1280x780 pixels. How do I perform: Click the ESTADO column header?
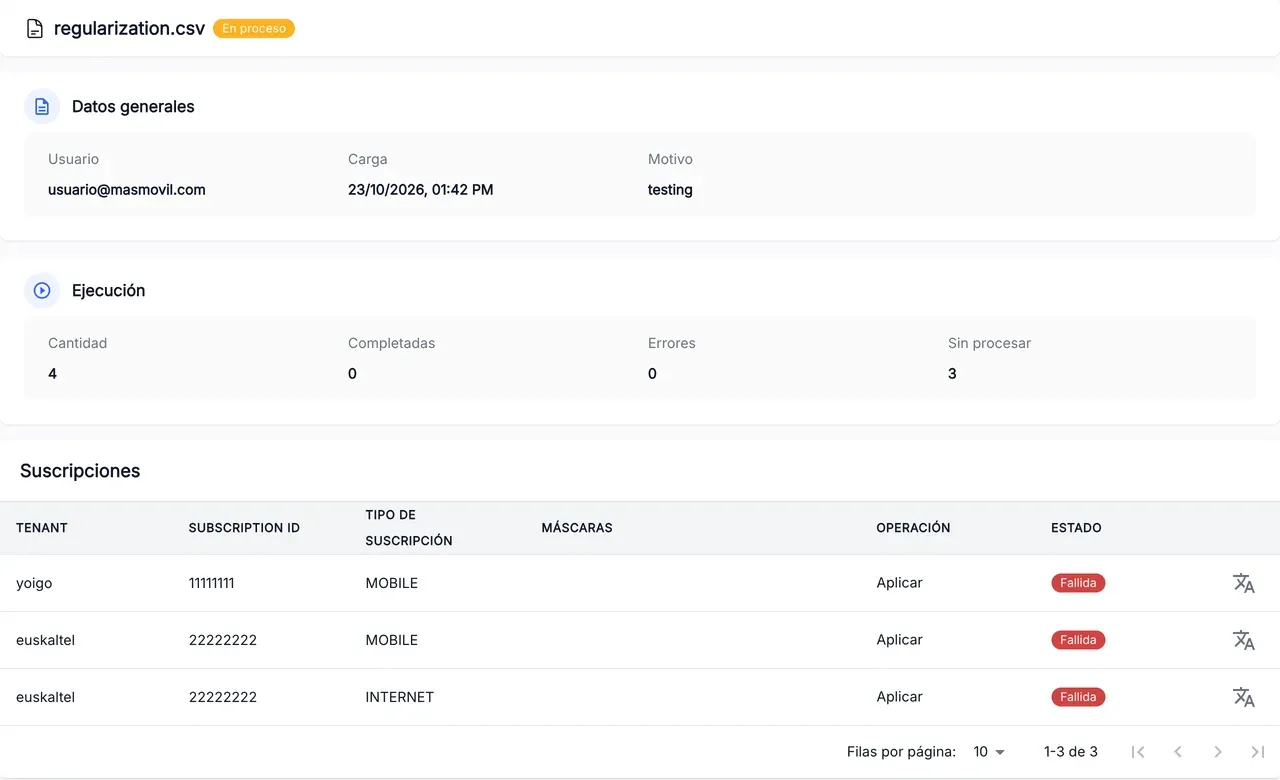point(1076,528)
